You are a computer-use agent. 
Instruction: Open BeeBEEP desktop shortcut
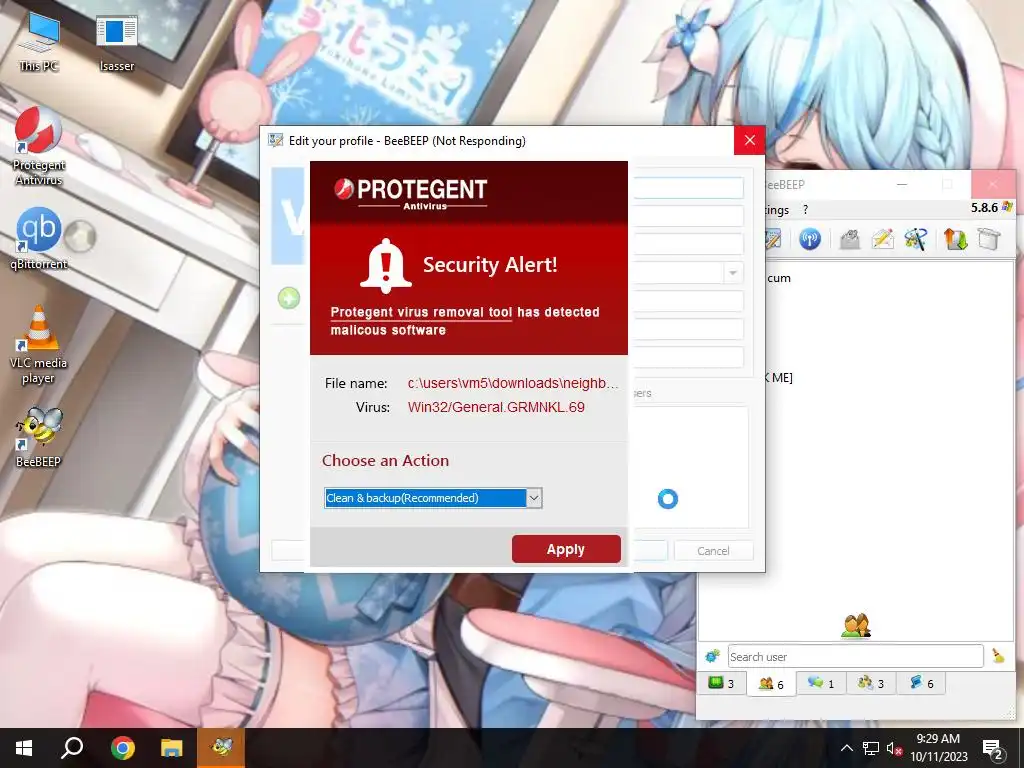[x=39, y=437]
